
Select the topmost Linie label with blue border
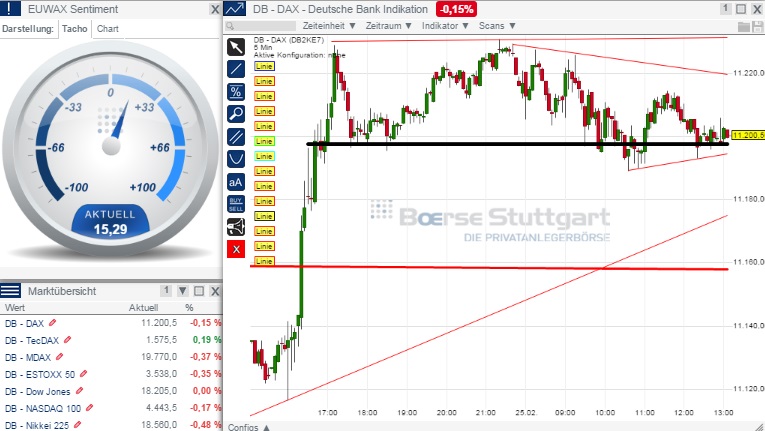tap(264, 66)
